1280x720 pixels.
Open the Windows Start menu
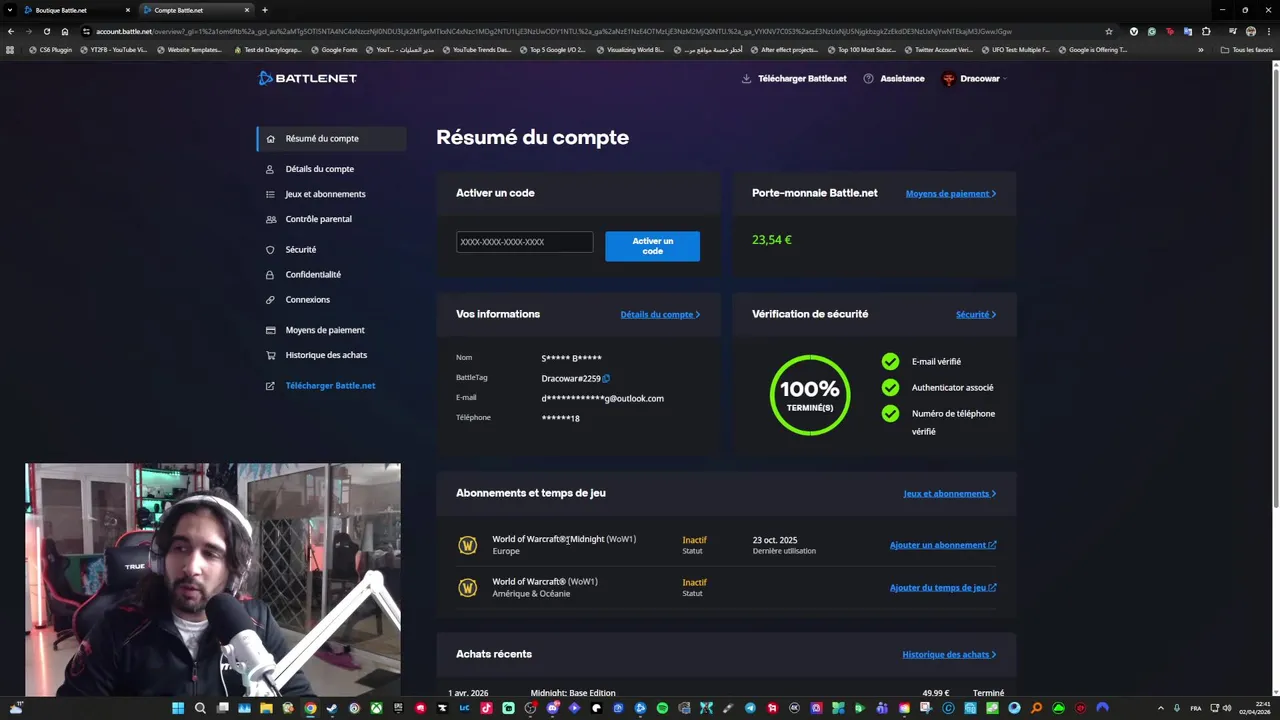pyautogui.click(x=178, y=708)
